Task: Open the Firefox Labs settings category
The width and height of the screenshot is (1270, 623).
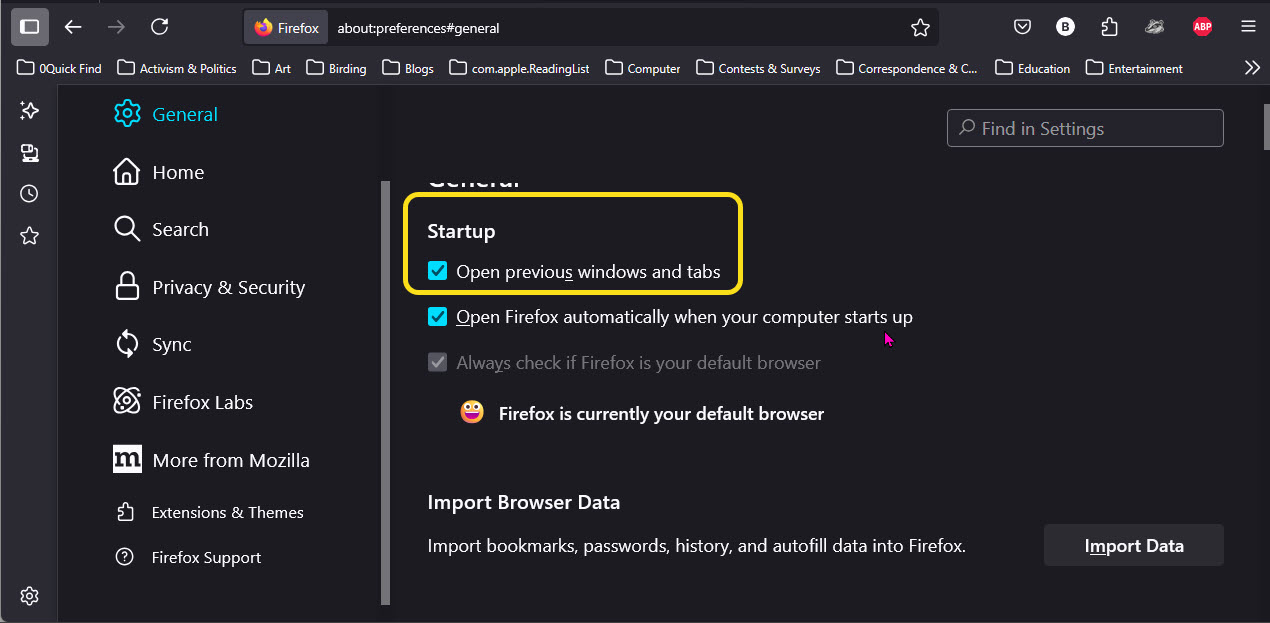Action: [x=184, y=402]
